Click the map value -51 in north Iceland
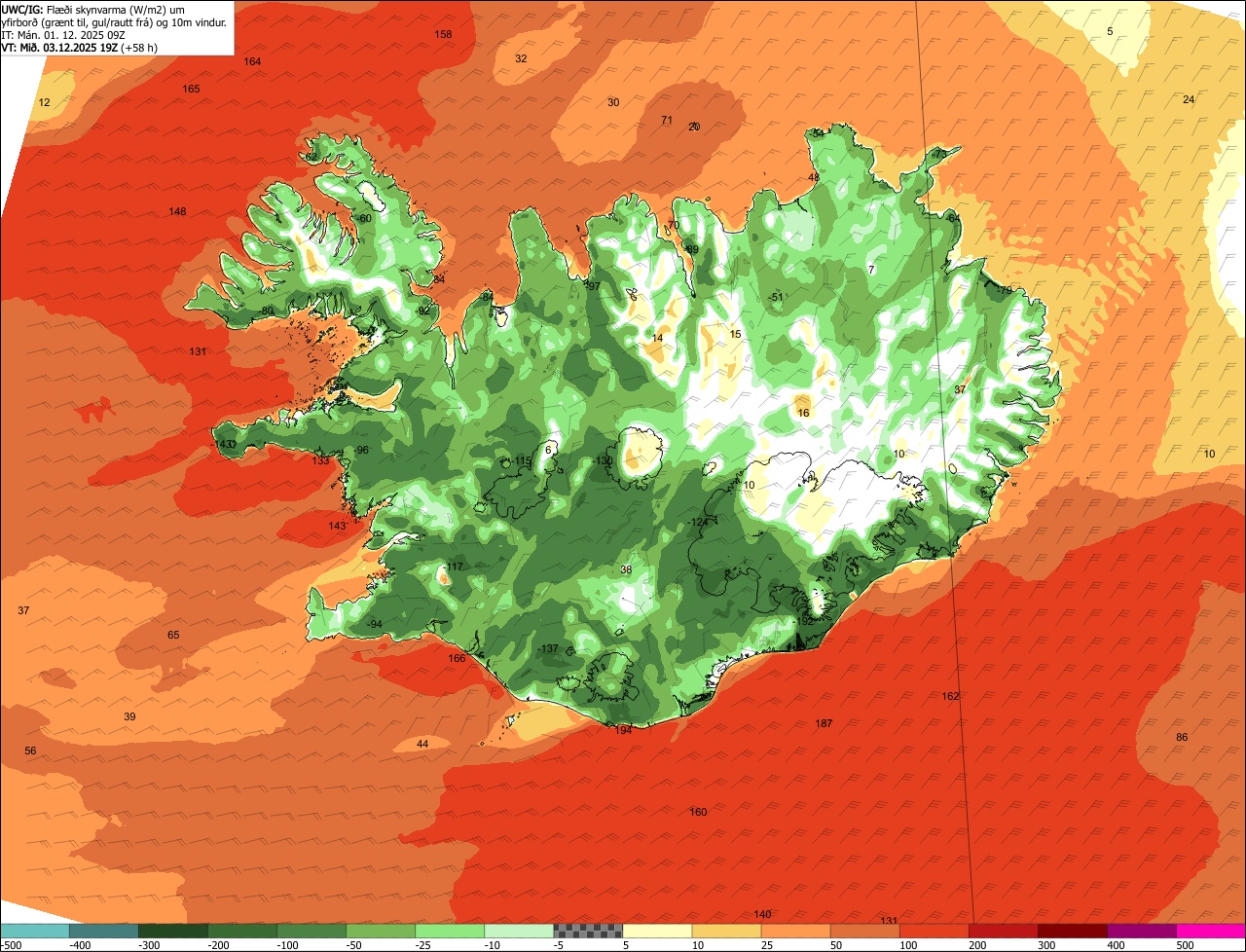The image size is (1246, 952). click(776, 297)
